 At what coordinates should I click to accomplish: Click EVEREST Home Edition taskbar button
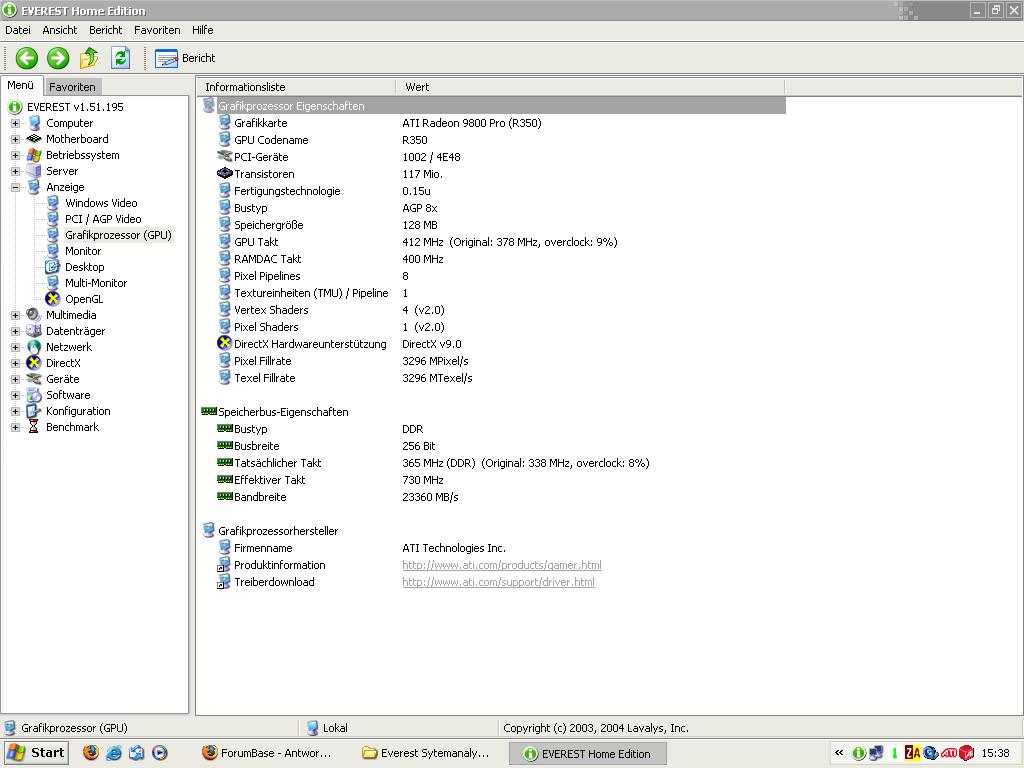pos(588,754)
